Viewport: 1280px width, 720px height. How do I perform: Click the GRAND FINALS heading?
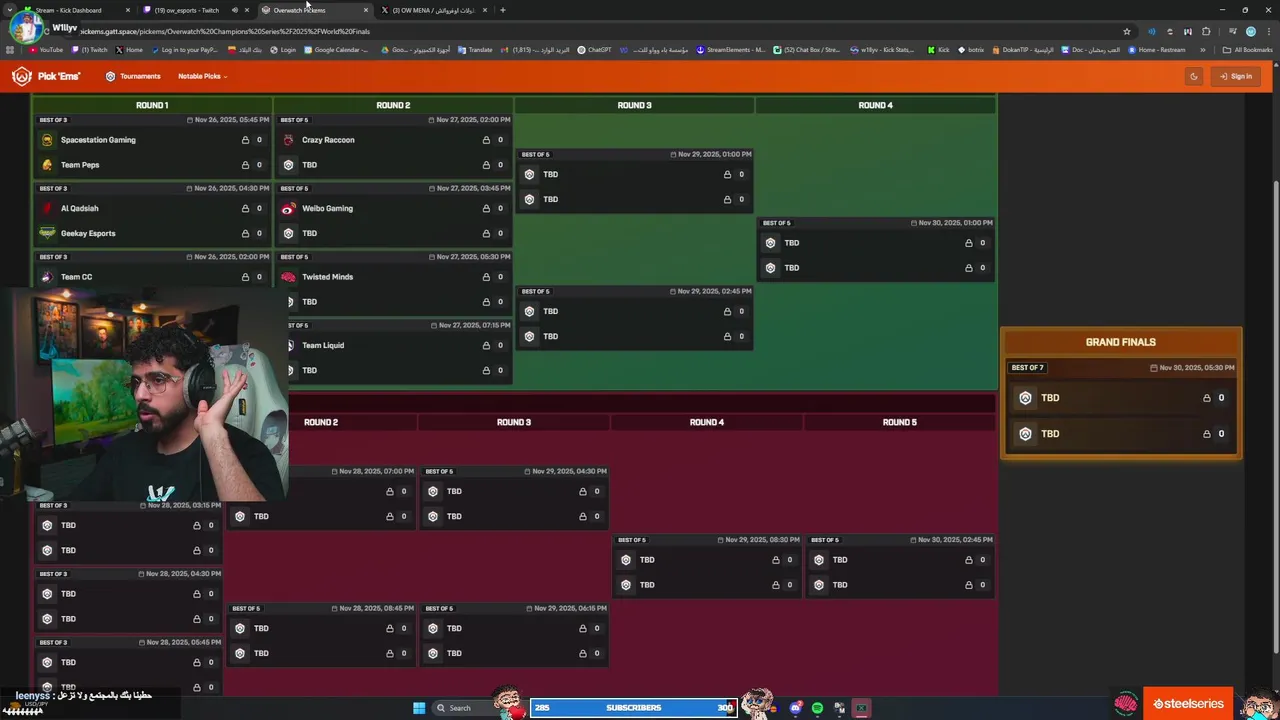click(1121, 342)
